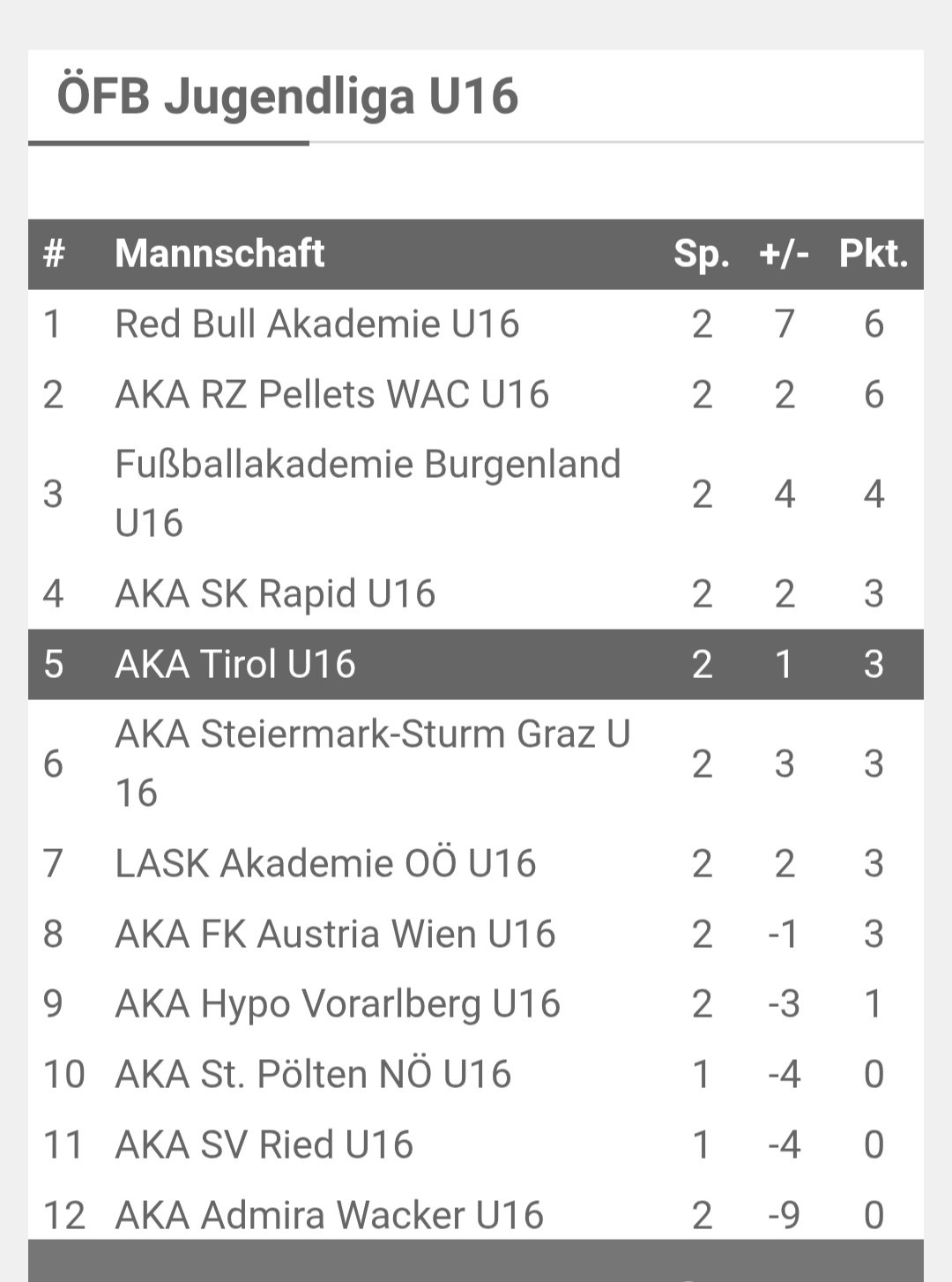Screen dimensions: 952x1282
Task: Select Red Bull Akademie U16 row
Action: click(476, 324)
